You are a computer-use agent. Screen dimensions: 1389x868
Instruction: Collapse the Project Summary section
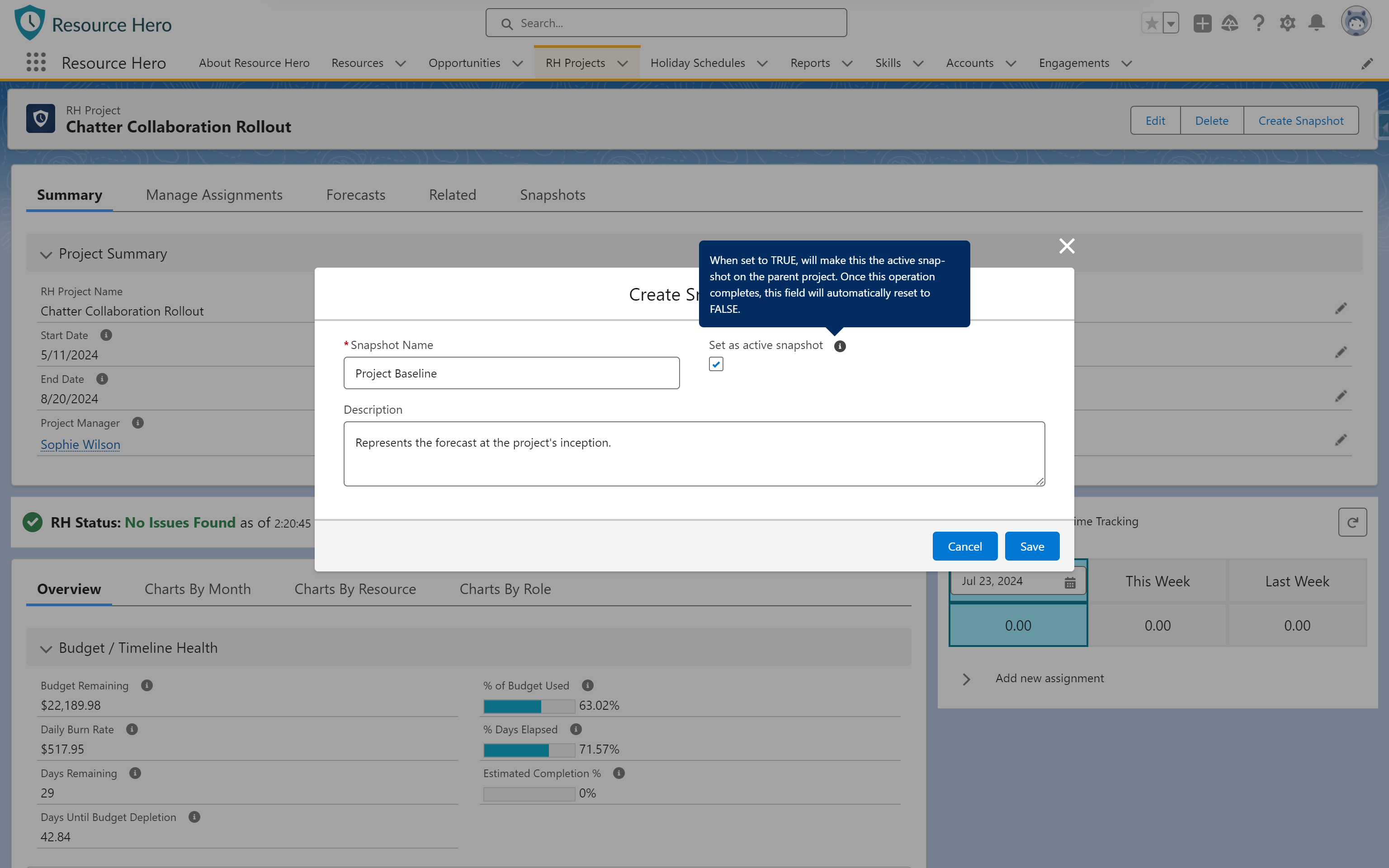46,255
